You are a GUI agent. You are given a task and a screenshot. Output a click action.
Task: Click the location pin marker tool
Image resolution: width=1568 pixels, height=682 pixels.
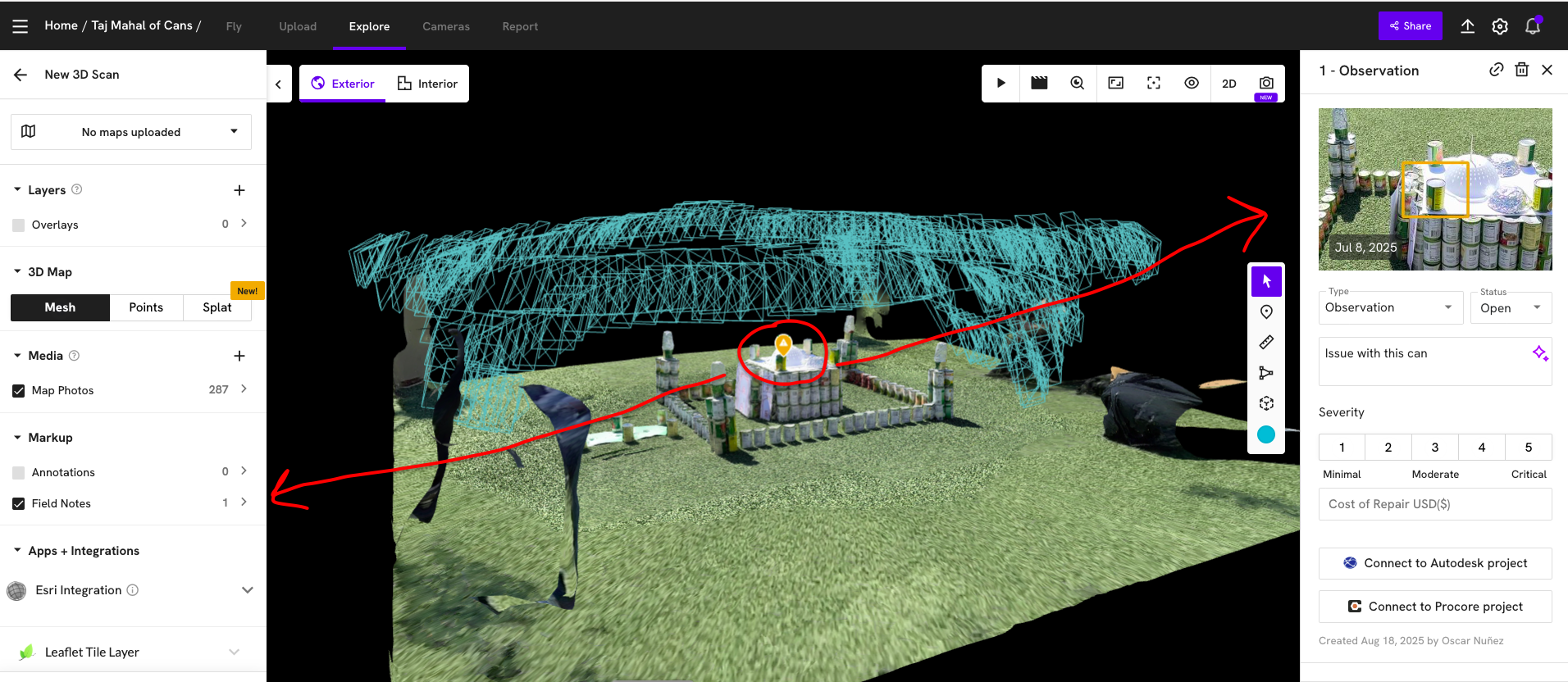click(1266, 312)
